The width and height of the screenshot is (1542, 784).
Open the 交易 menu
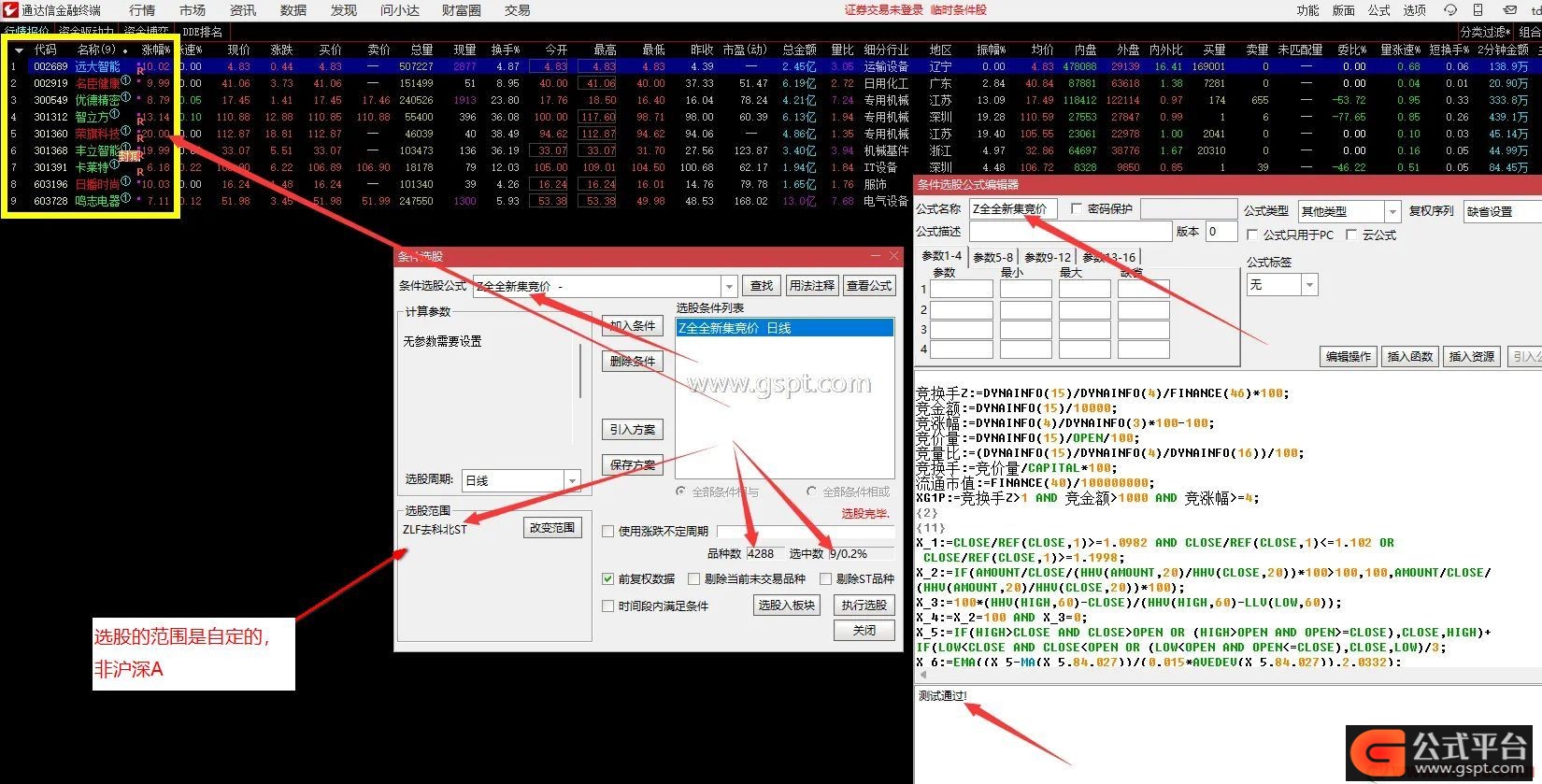tap(517, 10)
